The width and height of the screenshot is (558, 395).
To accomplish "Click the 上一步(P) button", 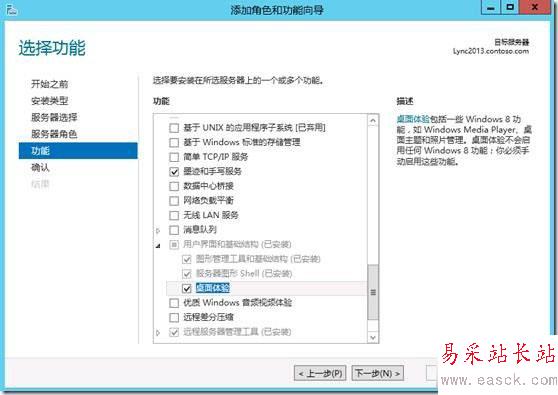I will pyautogui.click(x=320, y=373).
